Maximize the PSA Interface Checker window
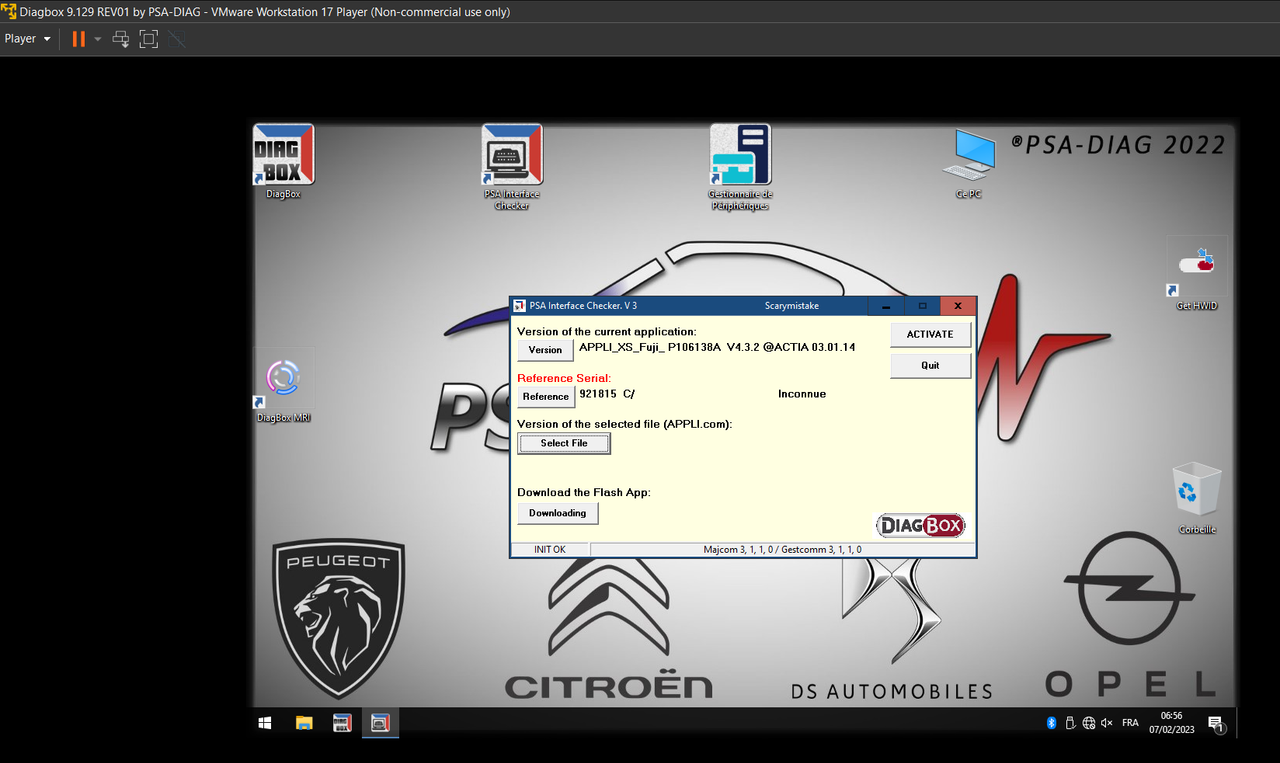 tap(922, 306)
